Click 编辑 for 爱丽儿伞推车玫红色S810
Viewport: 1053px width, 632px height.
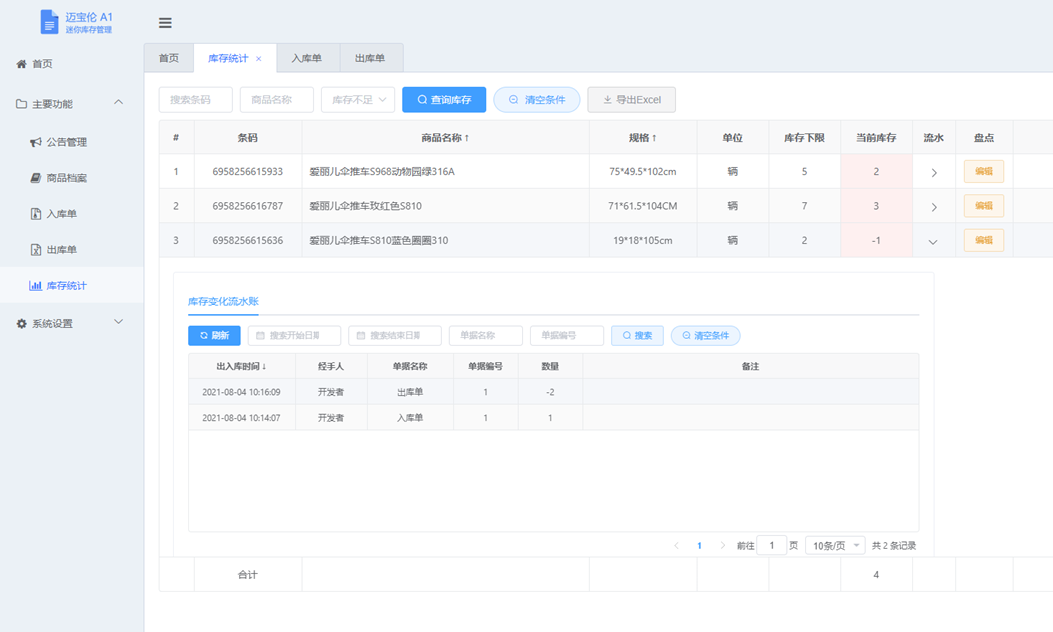tap(984, 206)
